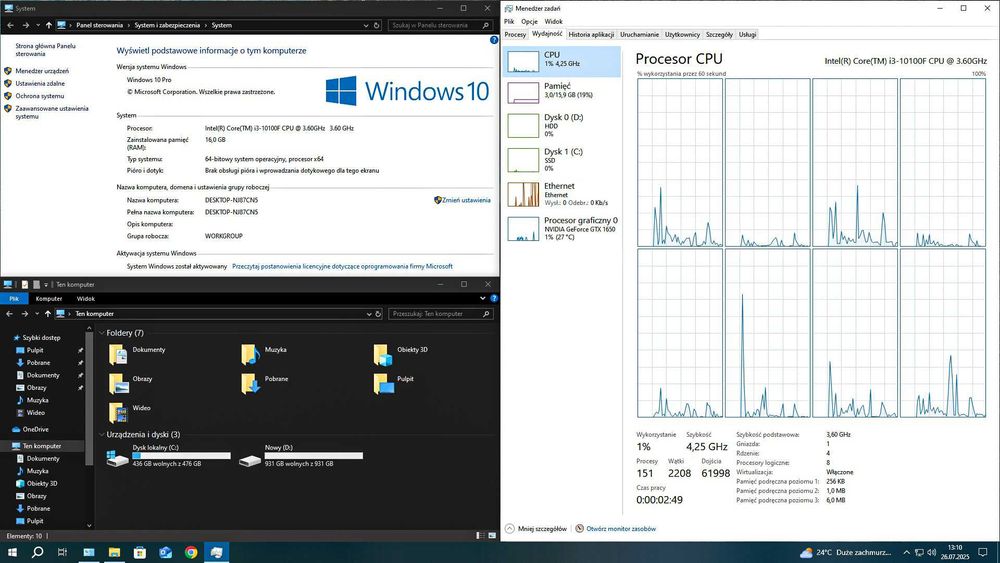The height and width of the screenshot is (563, 1000).
Task: Open the Plik tab in Ten komputer
Action: [14, 298]
